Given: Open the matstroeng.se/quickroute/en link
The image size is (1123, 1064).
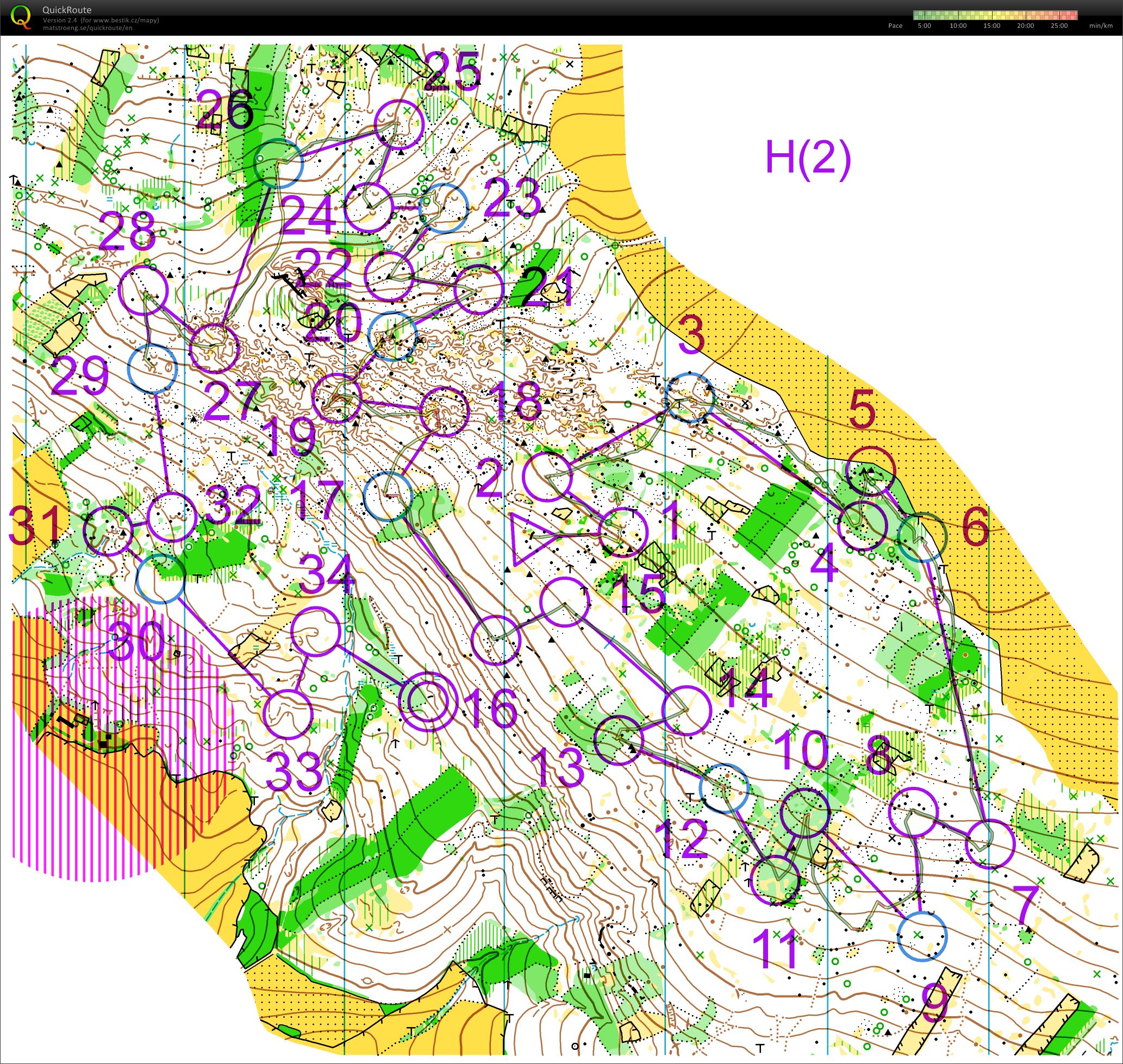Looking at the screenshot, I should coord(88,28).
